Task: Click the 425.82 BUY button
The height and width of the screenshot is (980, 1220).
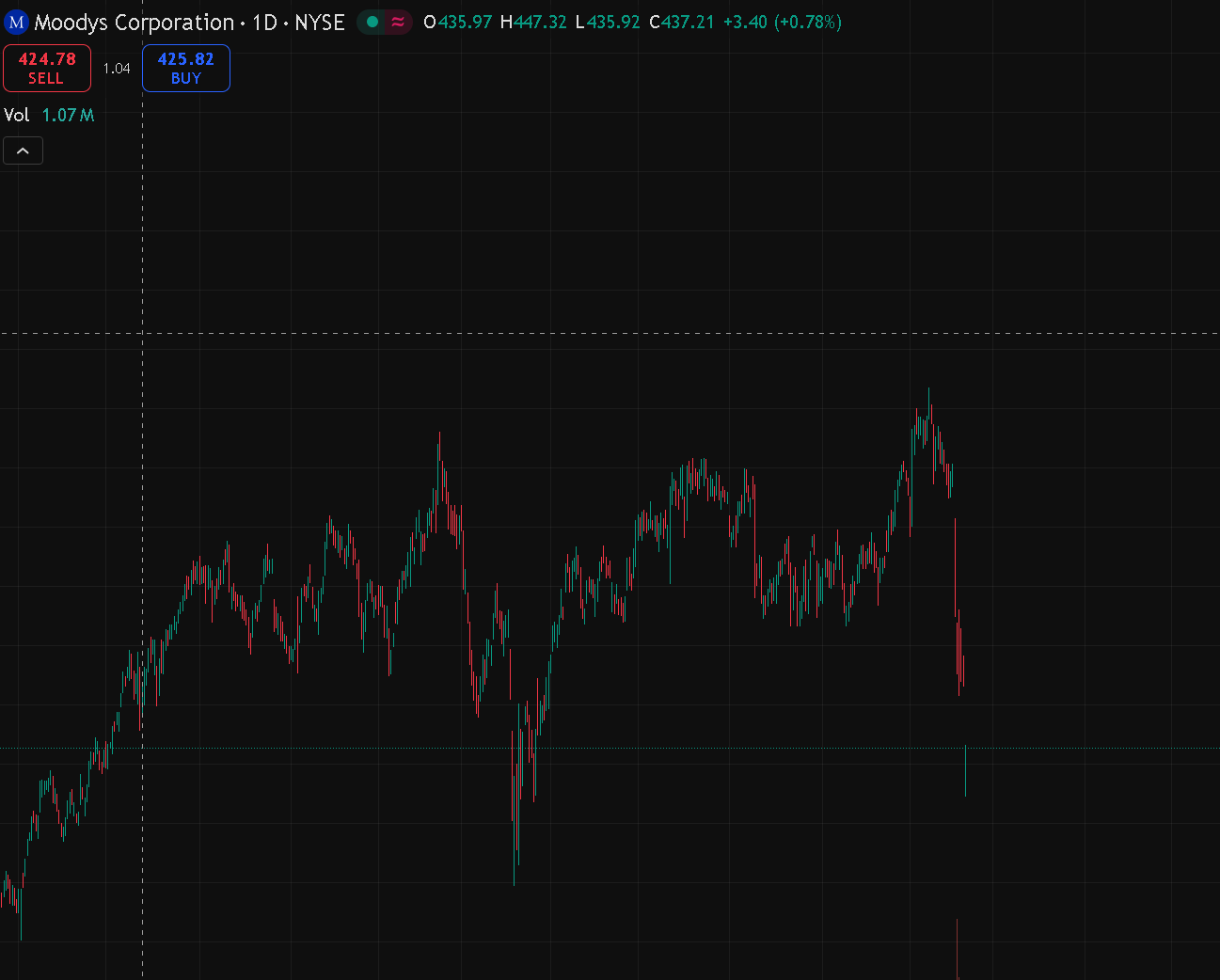Action: [x=186, y=68]
